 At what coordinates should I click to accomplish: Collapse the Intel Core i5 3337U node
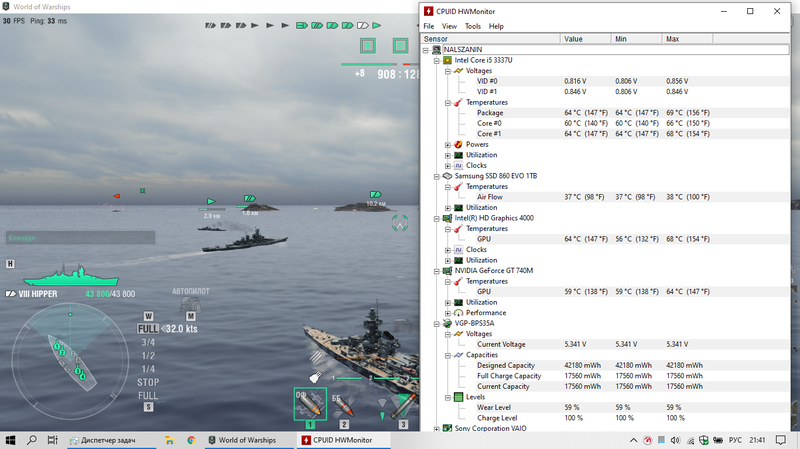tap(437, 60)
